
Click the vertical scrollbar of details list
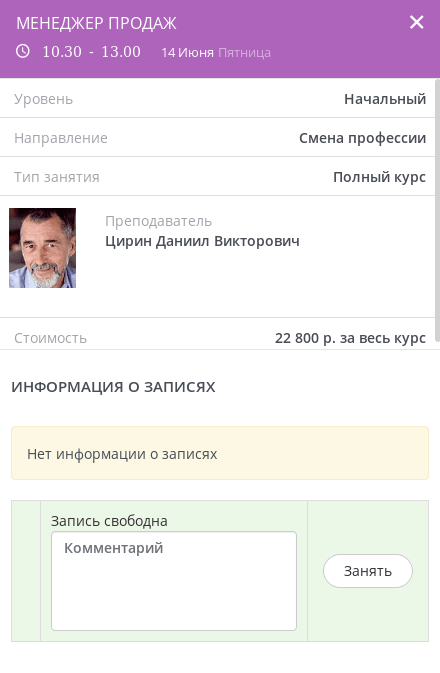437,210
